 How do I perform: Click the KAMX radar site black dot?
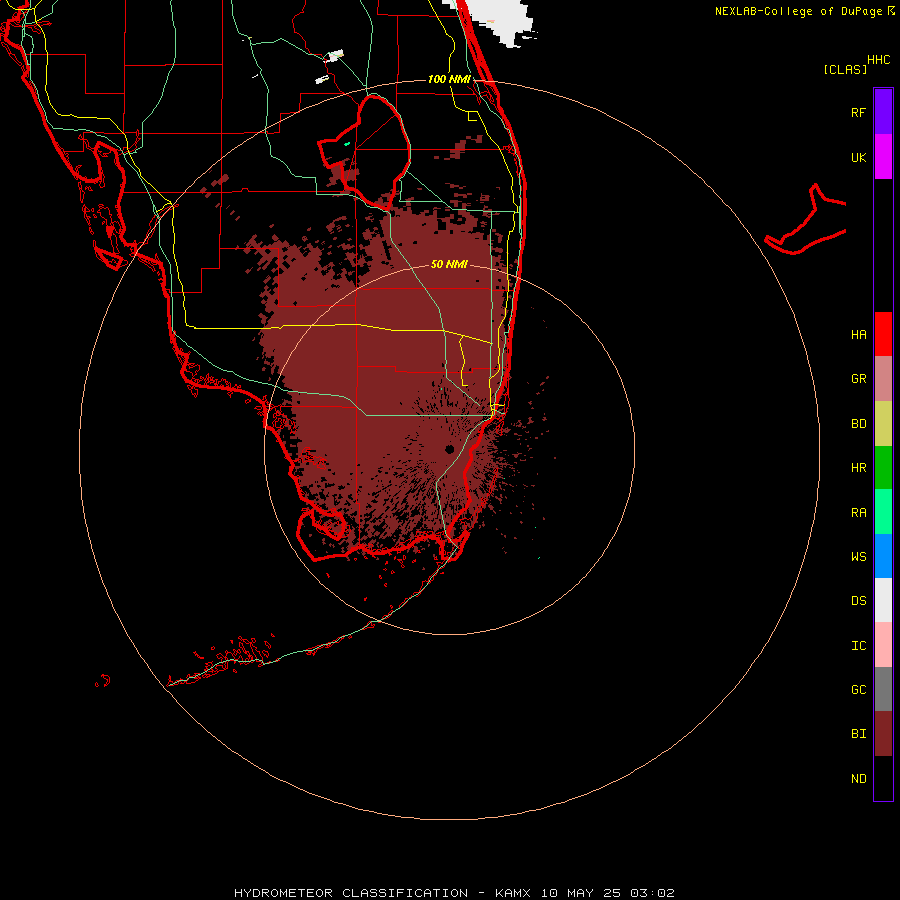[449, 449]
